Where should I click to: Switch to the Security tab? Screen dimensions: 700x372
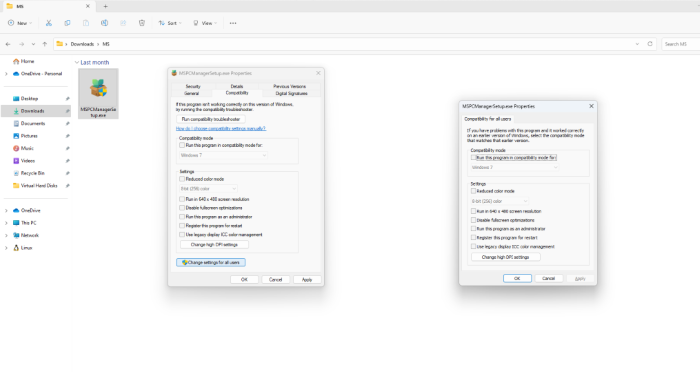193,86
